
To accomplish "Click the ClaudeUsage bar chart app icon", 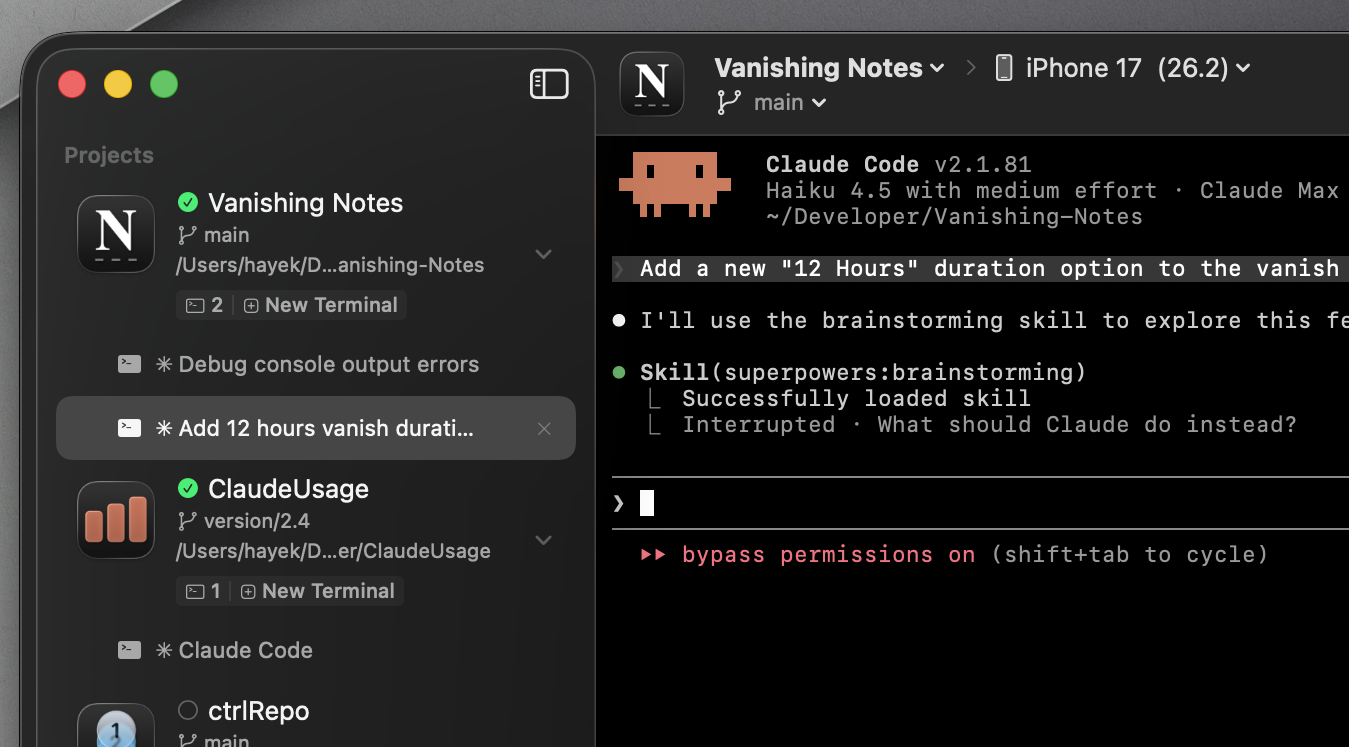I will tap(116, 520).
